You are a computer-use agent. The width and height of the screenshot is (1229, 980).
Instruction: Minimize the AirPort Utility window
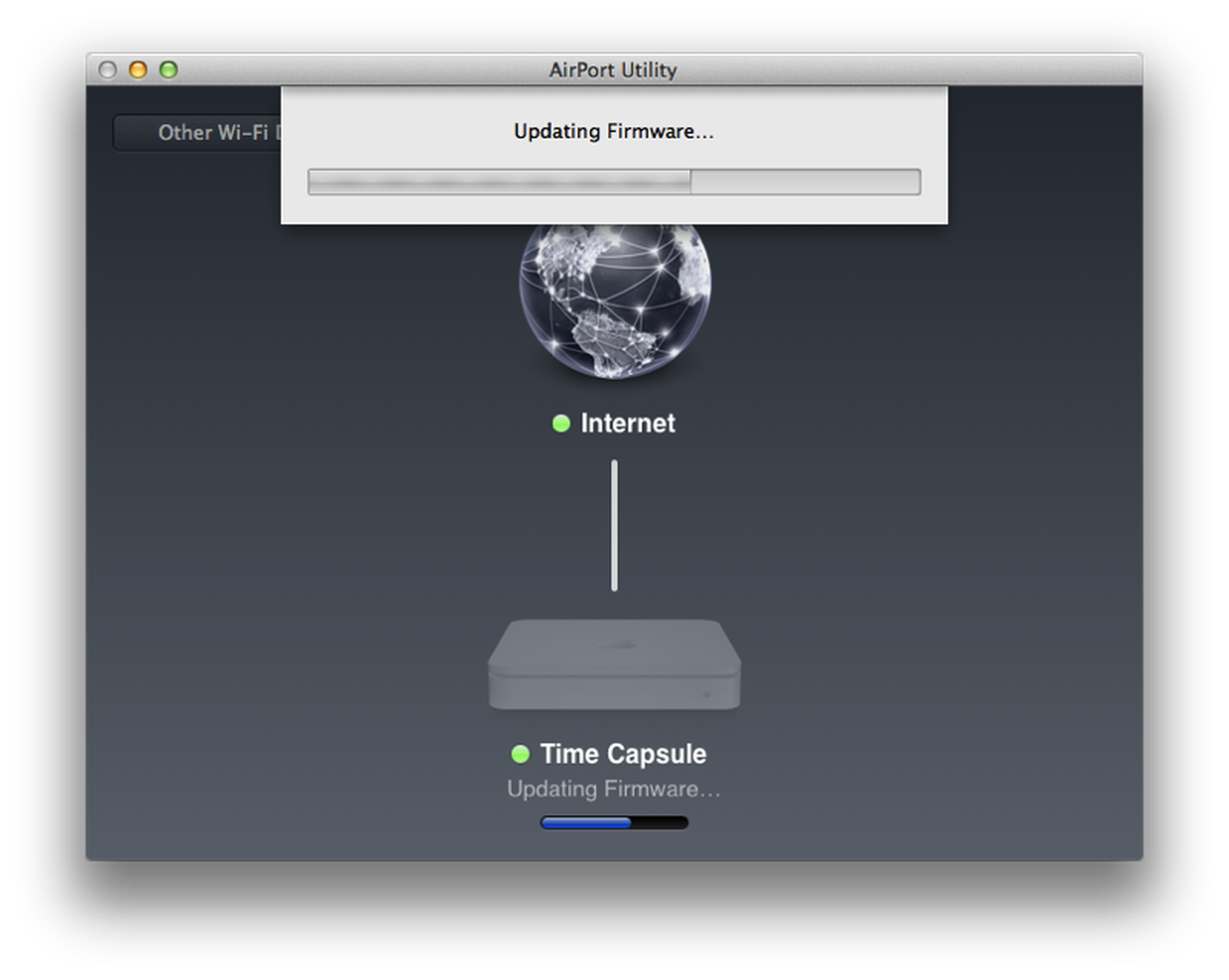click(138, 70)
